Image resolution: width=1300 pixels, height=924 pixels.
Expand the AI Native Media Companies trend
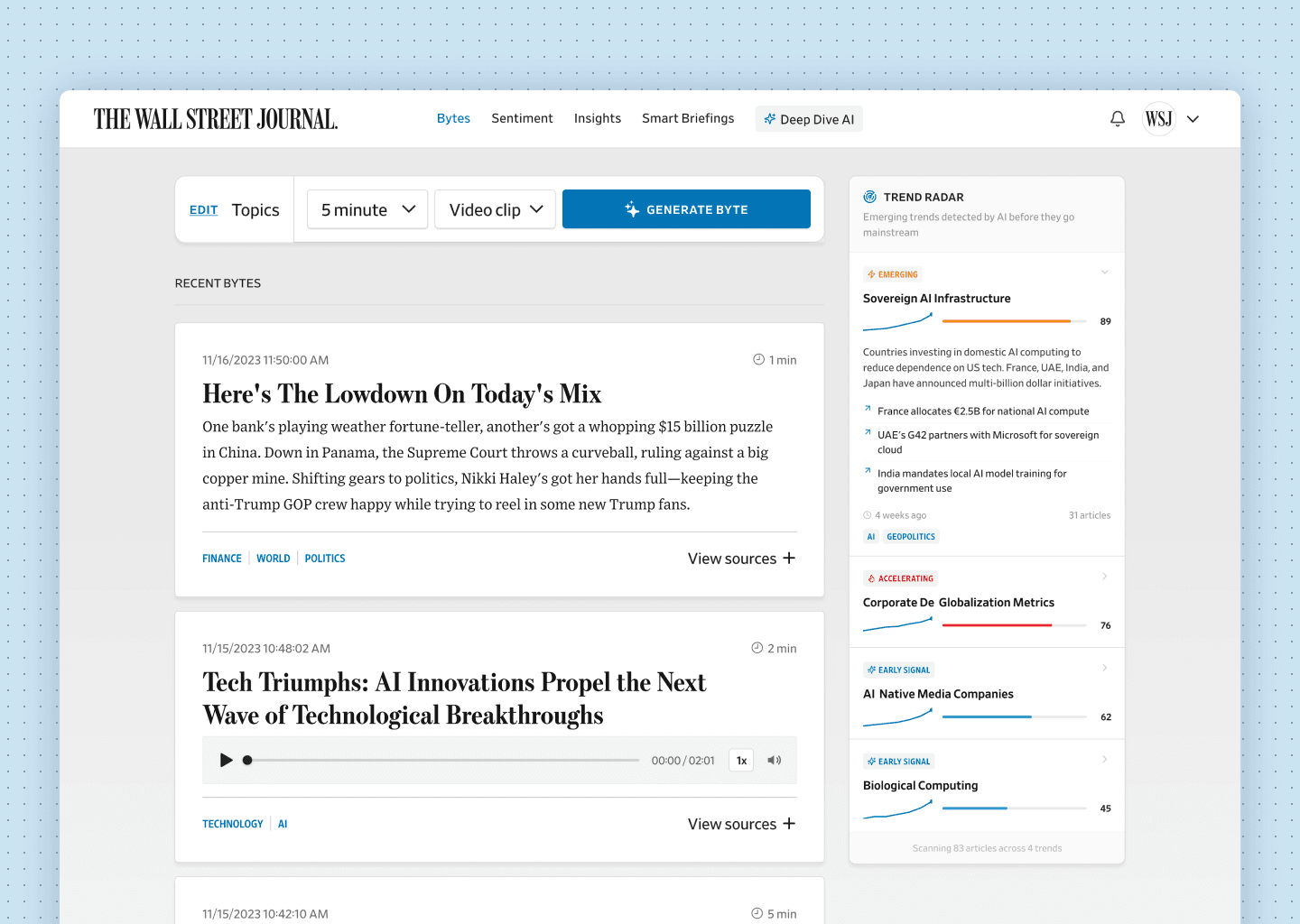point(1104,668)
